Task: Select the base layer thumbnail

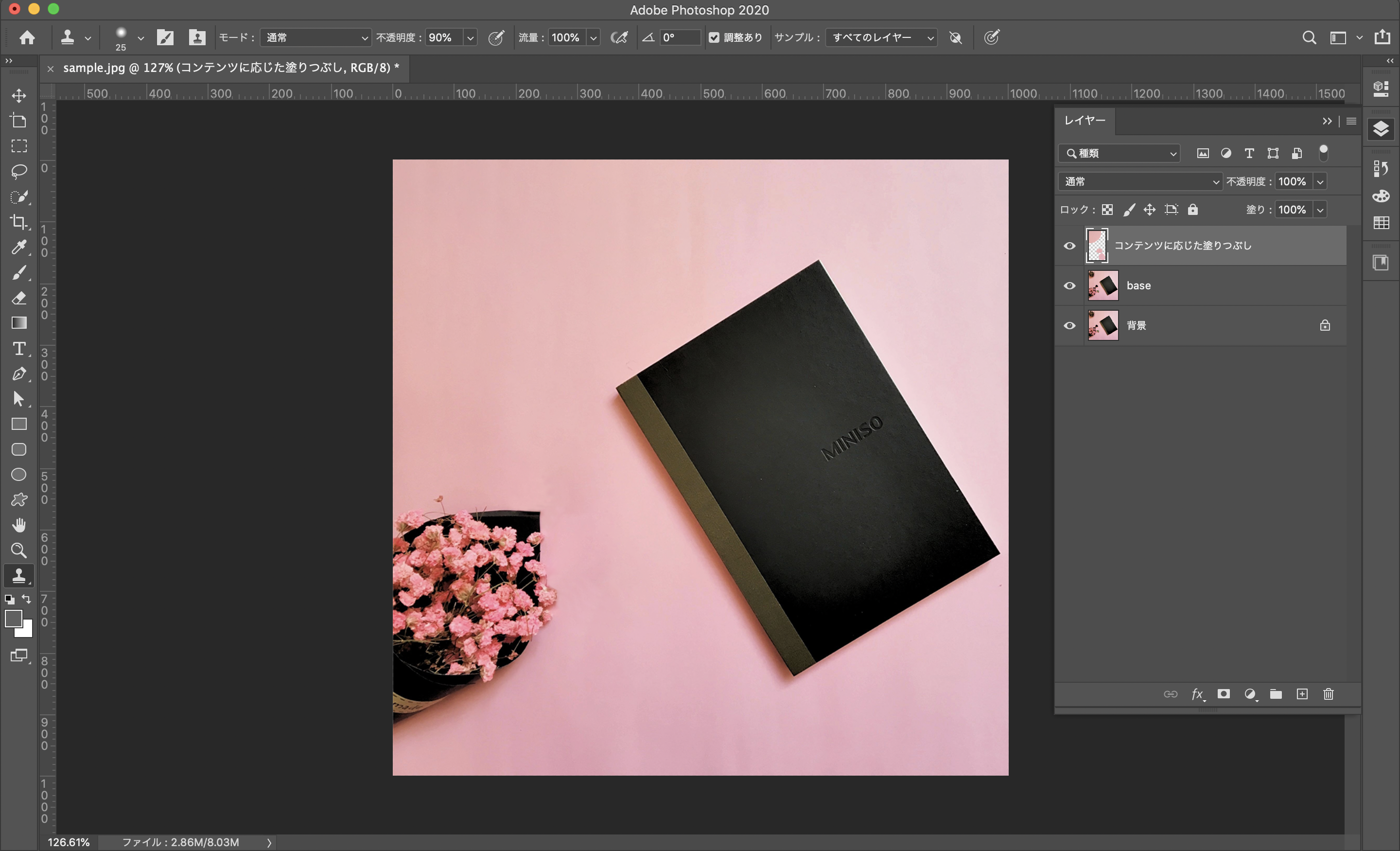Action: [x=1103, y=285]
